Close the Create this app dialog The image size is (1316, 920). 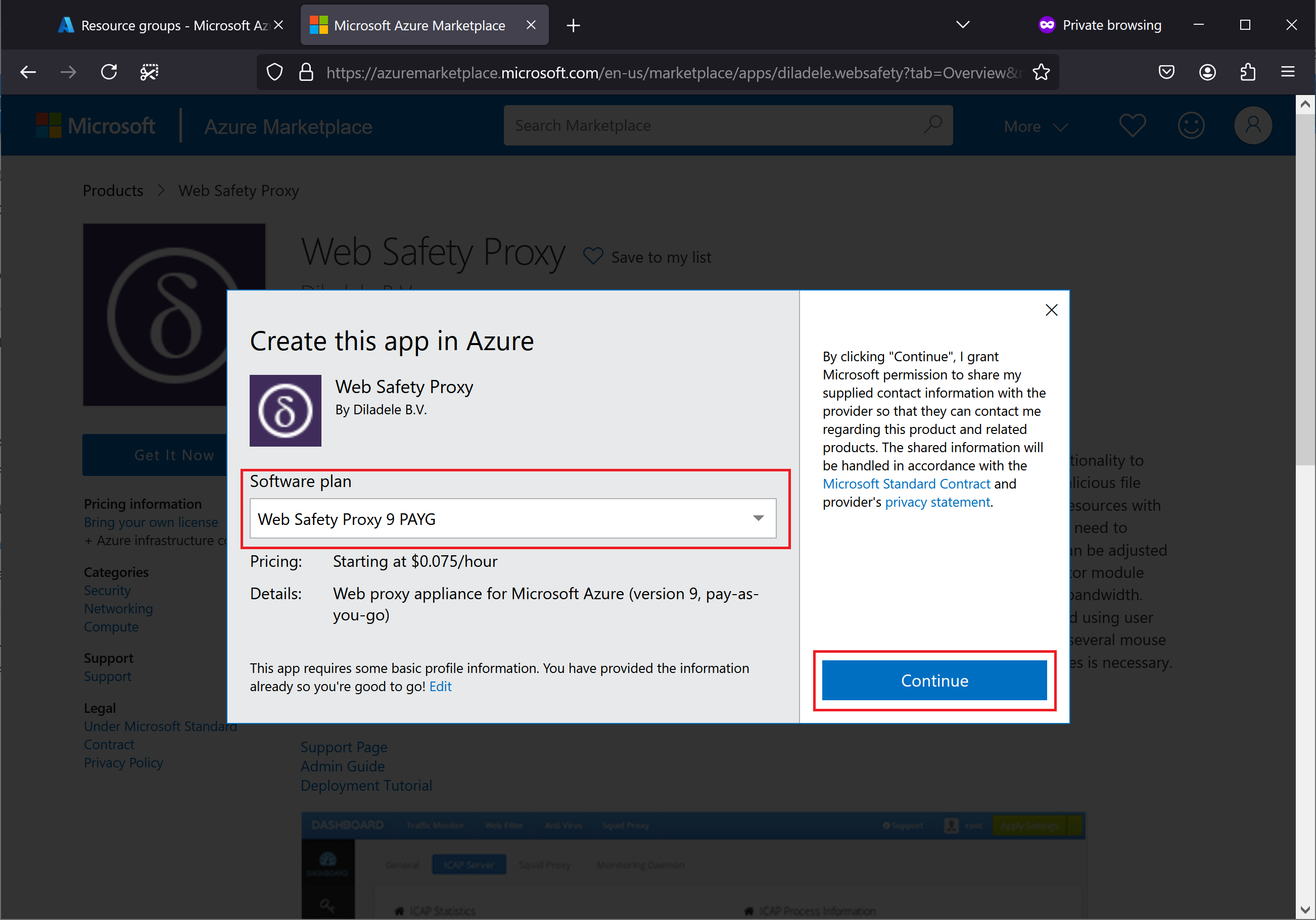1051,310
